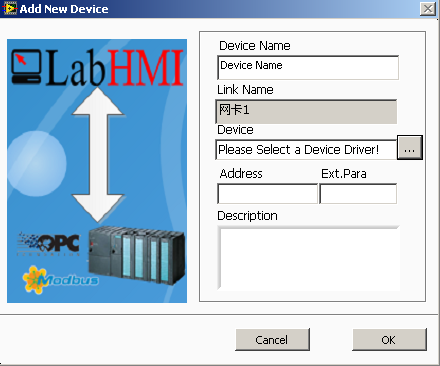Click the Device Name input field
The width and height of the screenshot is (440, 366).
(x=308, y=68)
